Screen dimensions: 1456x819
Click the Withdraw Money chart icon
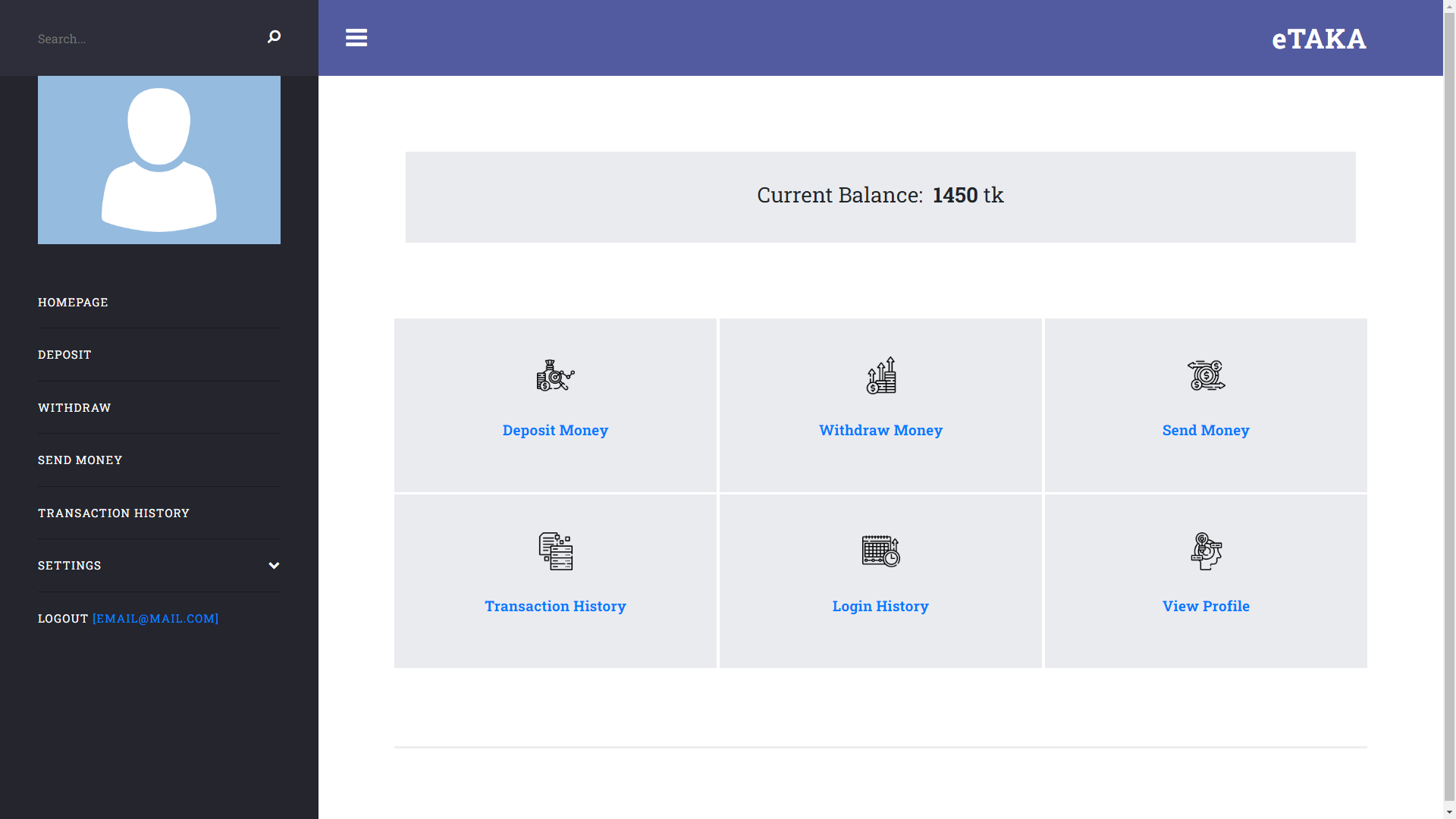click(x=880, y=375)
